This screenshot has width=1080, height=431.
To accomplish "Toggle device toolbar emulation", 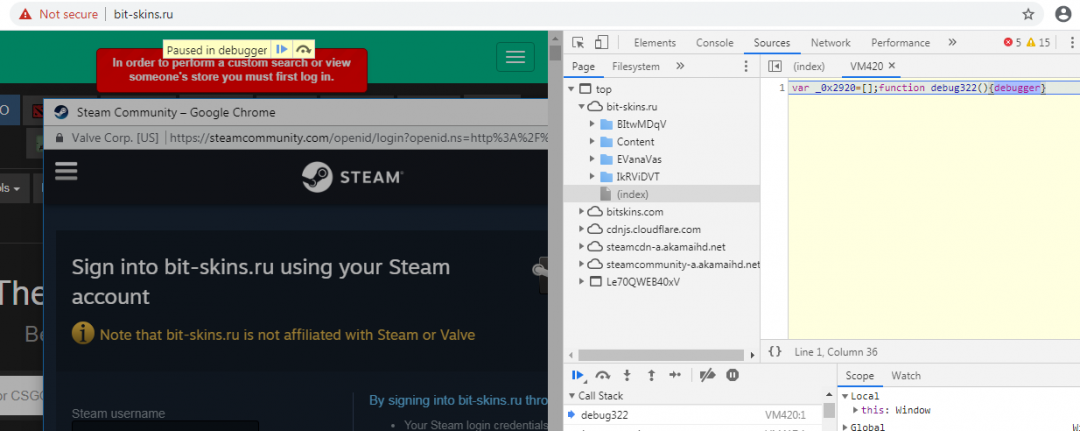I will coord(601,42).
